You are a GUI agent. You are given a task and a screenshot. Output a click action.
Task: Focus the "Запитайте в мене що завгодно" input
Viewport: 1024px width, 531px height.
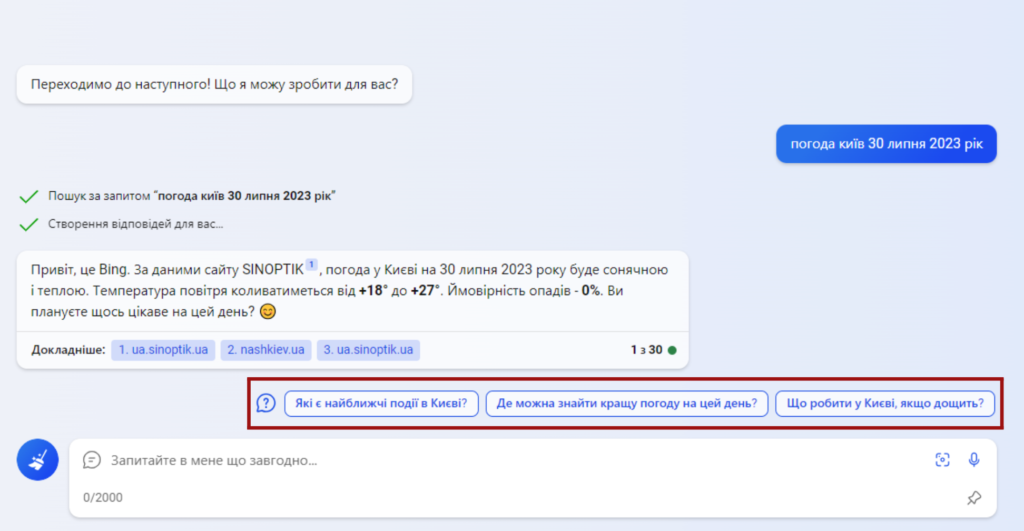coord(500,460)
